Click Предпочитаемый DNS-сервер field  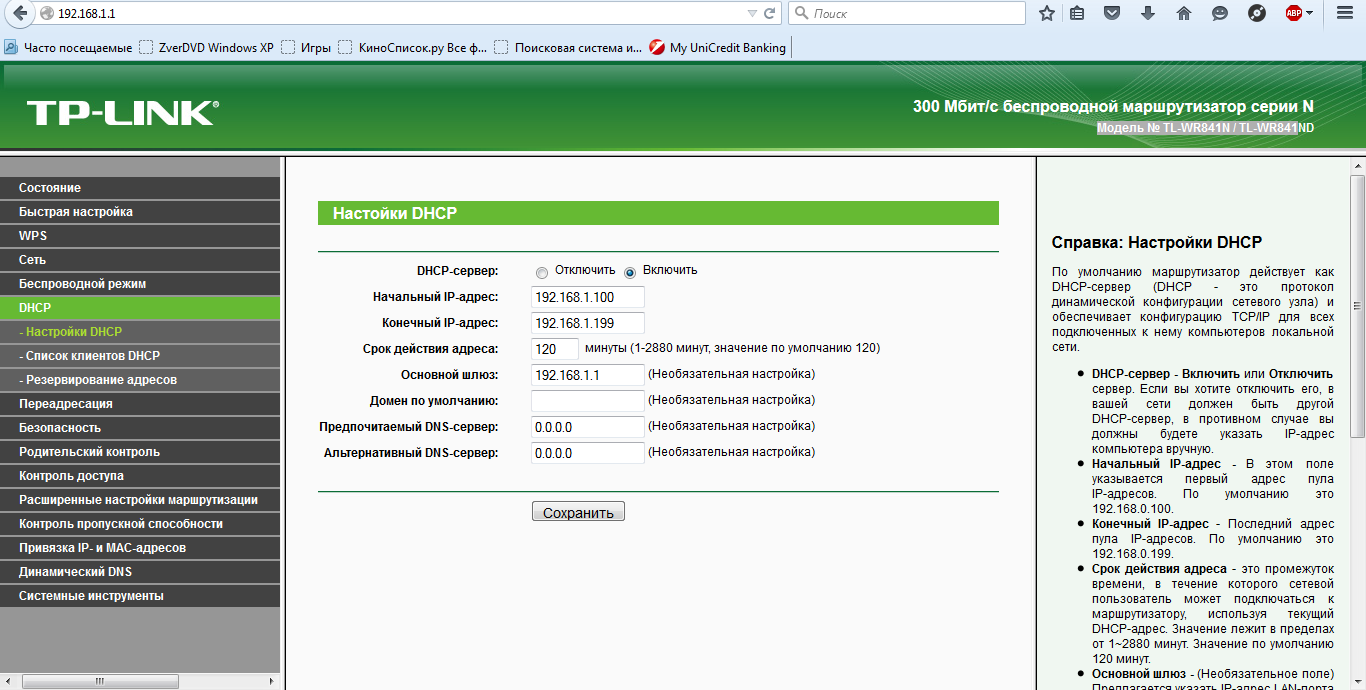(588, 427)
